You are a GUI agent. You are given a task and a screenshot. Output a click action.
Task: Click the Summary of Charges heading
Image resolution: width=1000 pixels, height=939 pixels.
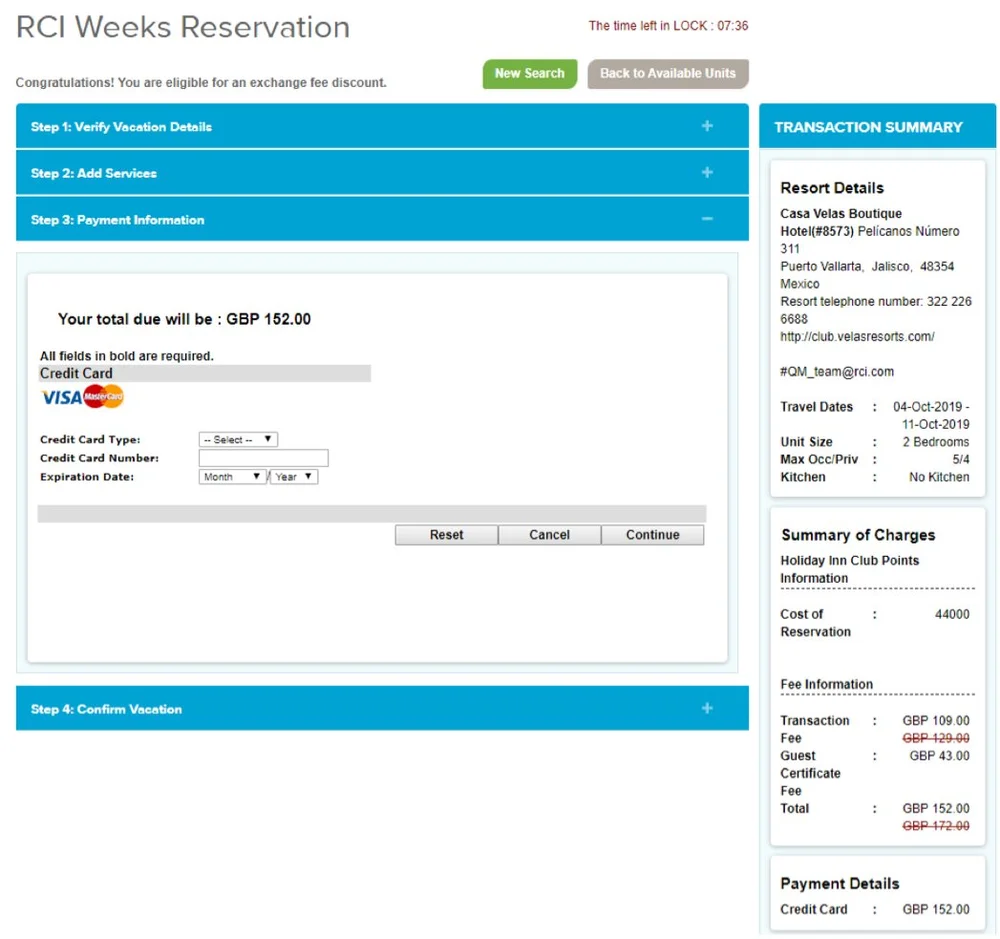click(x=858, y=535)
